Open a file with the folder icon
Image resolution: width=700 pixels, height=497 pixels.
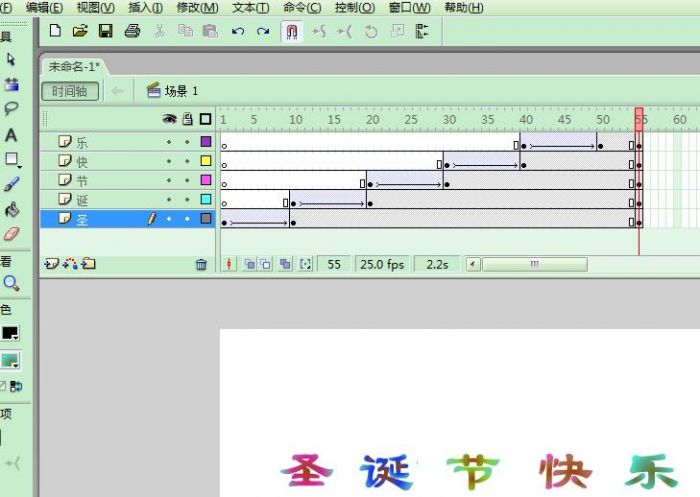80,31
